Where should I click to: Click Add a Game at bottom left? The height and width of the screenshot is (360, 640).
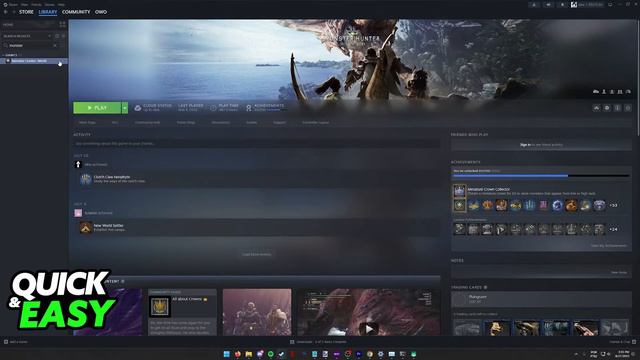click(x=16, y=342)
